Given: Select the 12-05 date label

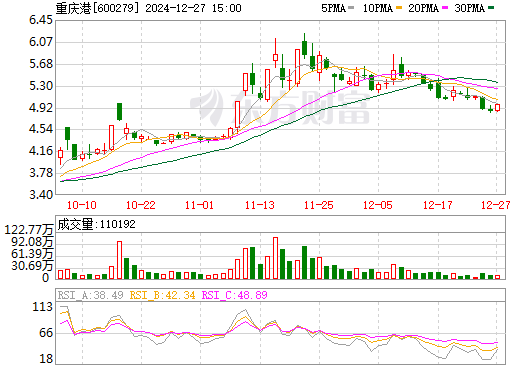Looking at the screenshot, I should coord(378,205).
